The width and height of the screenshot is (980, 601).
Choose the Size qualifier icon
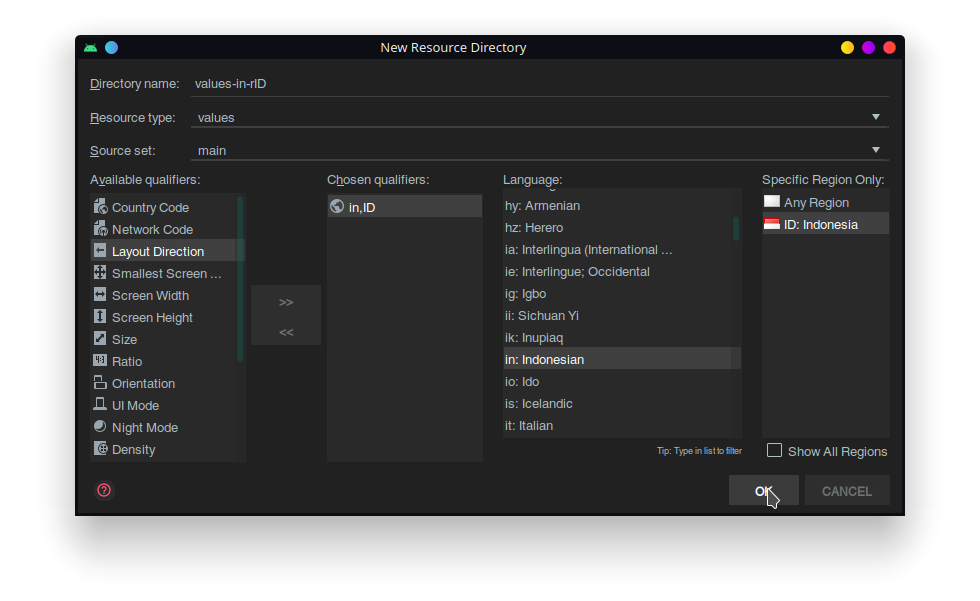point(100,338)
